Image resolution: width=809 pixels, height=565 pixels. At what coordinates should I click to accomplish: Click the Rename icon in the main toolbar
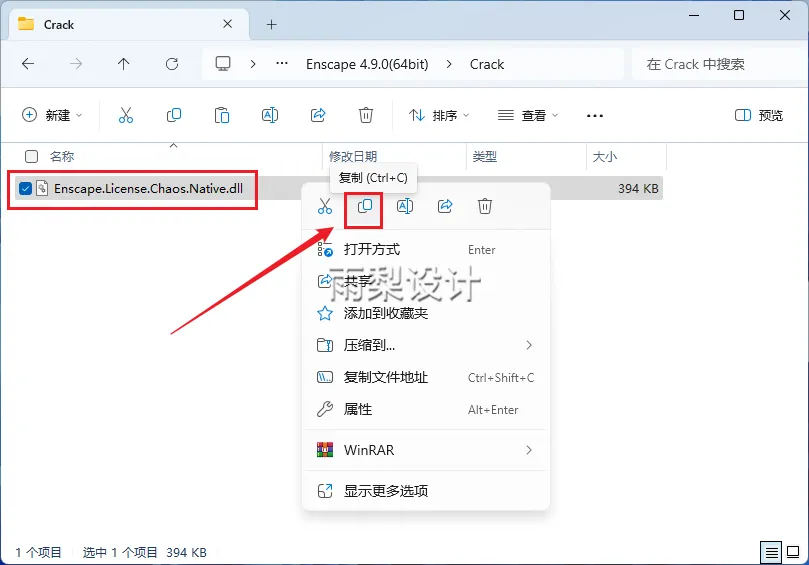tap(270, 115)
